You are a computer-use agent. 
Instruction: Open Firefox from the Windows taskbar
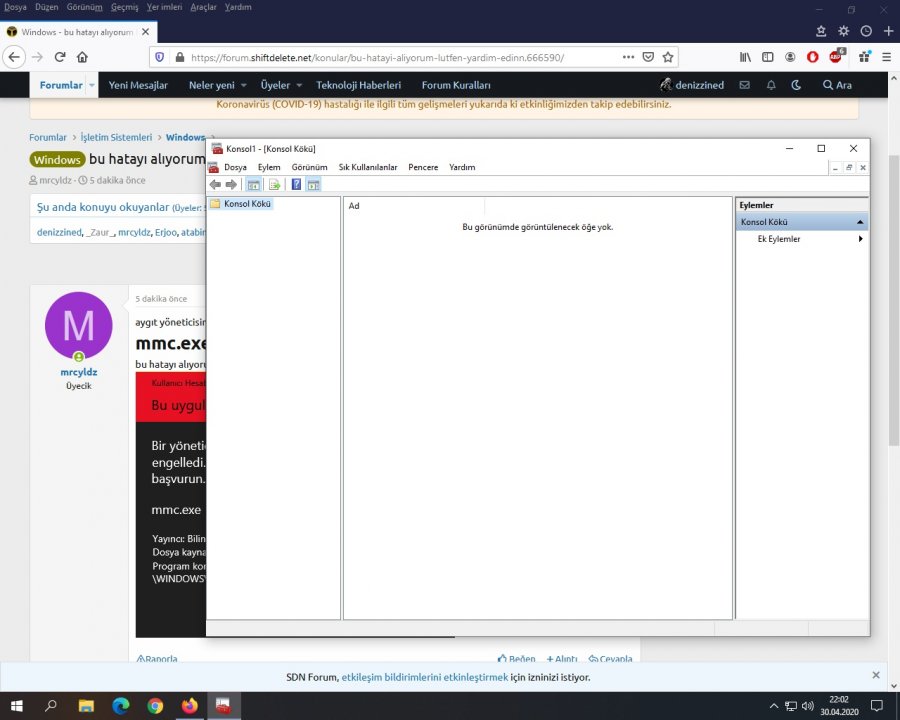(189, 705)
